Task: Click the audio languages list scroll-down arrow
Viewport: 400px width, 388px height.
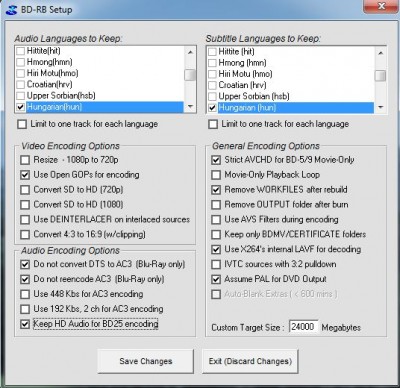Action: 190,107
